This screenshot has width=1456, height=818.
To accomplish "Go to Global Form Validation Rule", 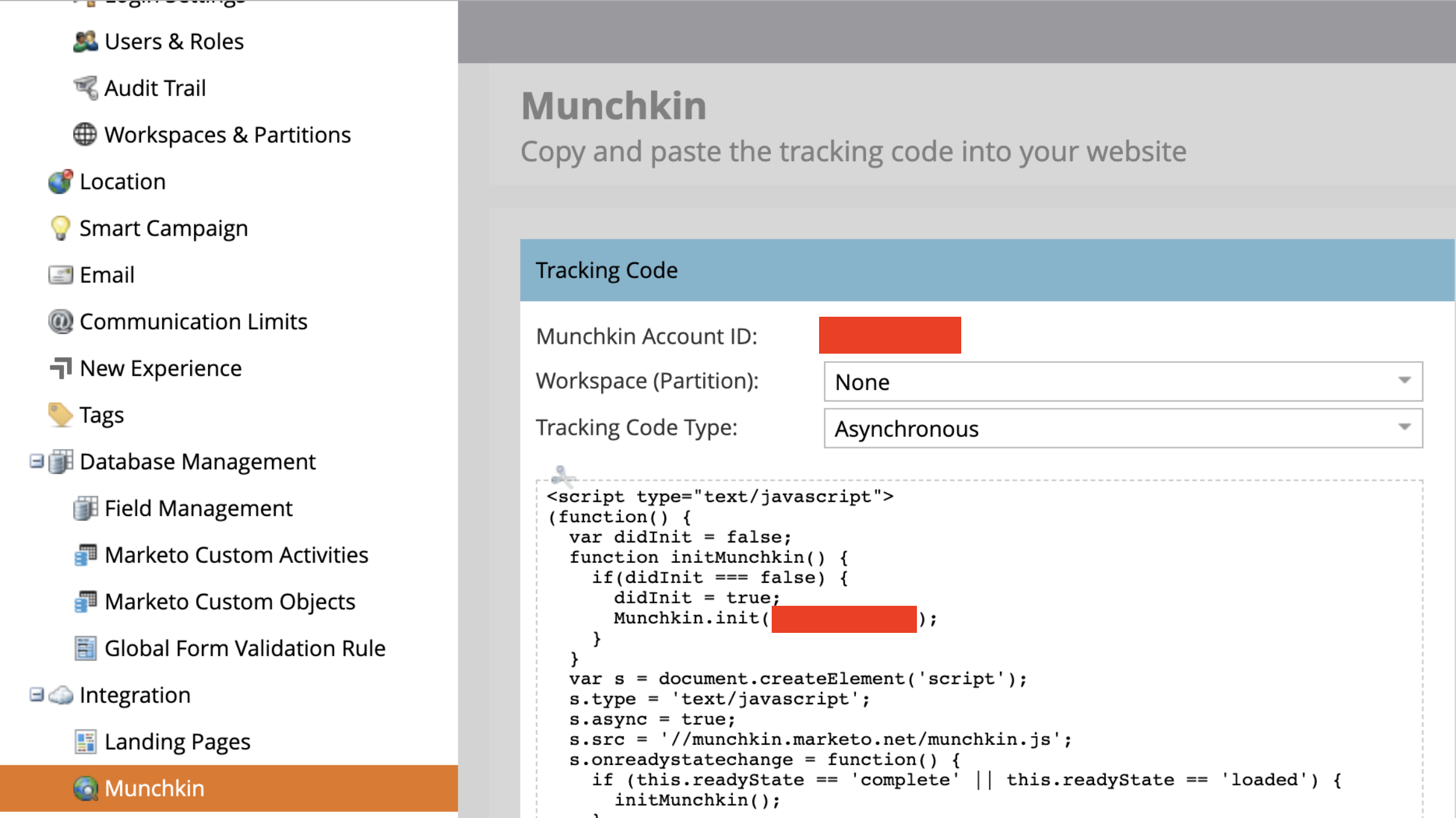I will [x=245, y=648].
